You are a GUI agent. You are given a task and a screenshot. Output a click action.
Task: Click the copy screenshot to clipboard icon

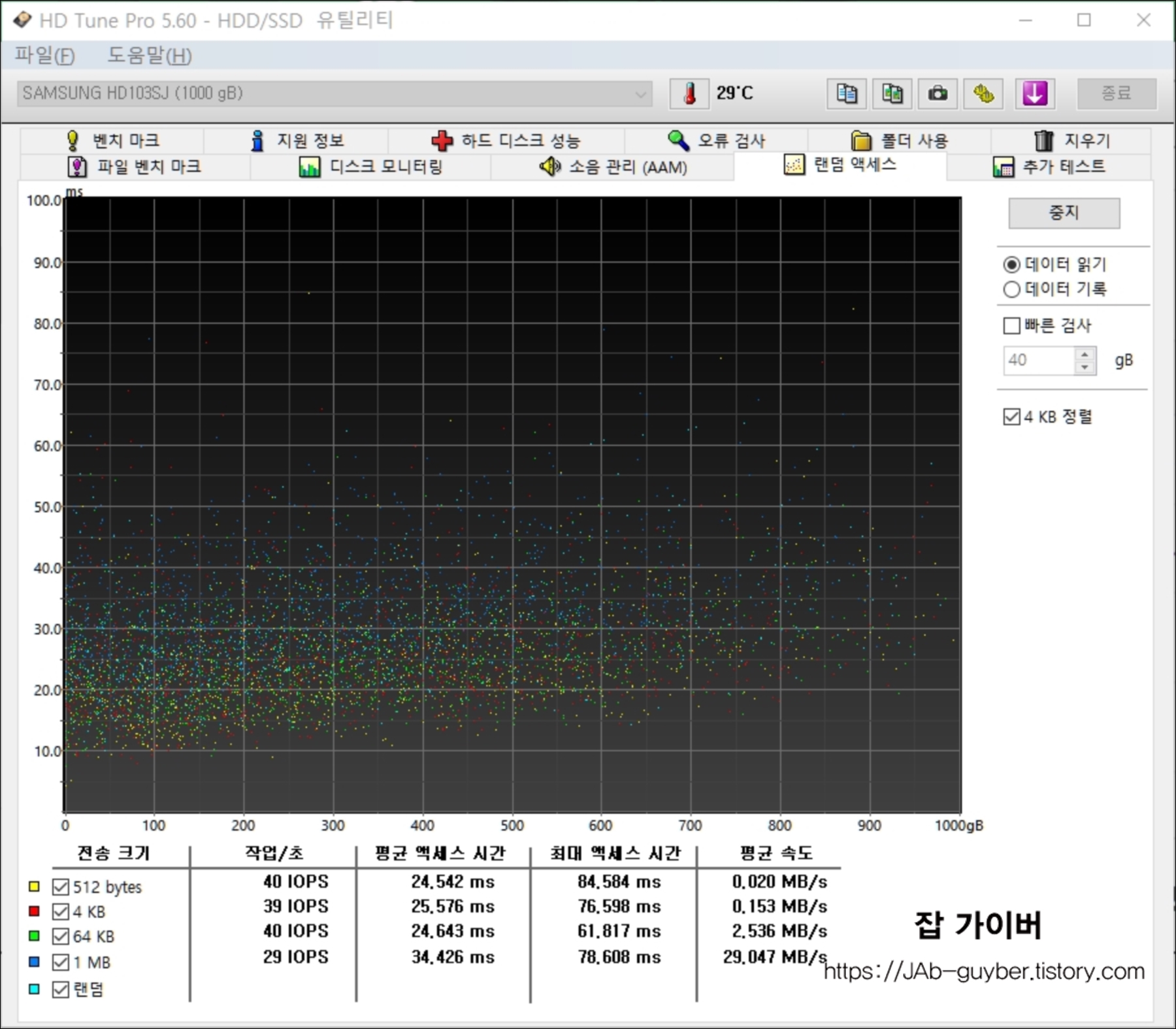(892, 93)
